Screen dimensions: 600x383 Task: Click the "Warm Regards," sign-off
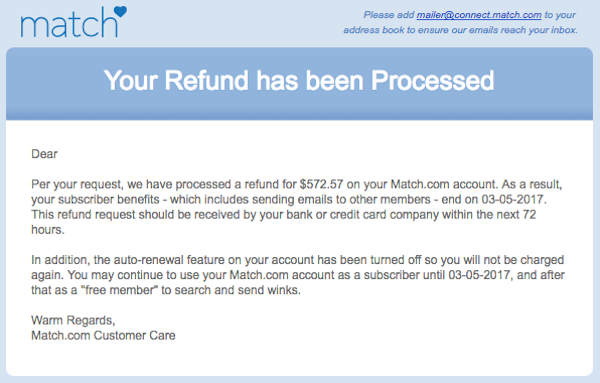(73, 320)
